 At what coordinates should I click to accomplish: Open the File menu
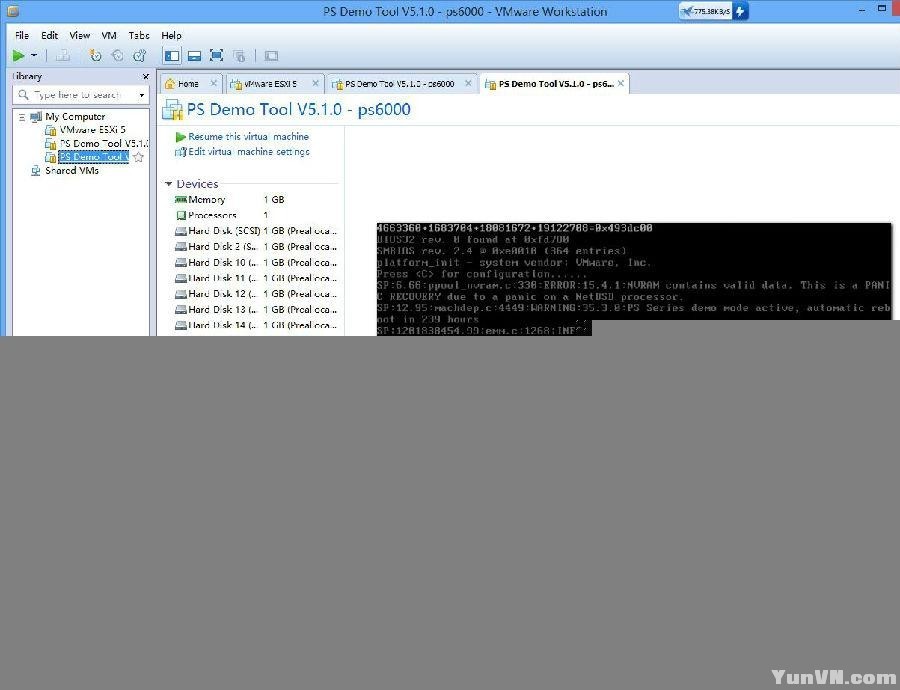[x=22, y=35]
